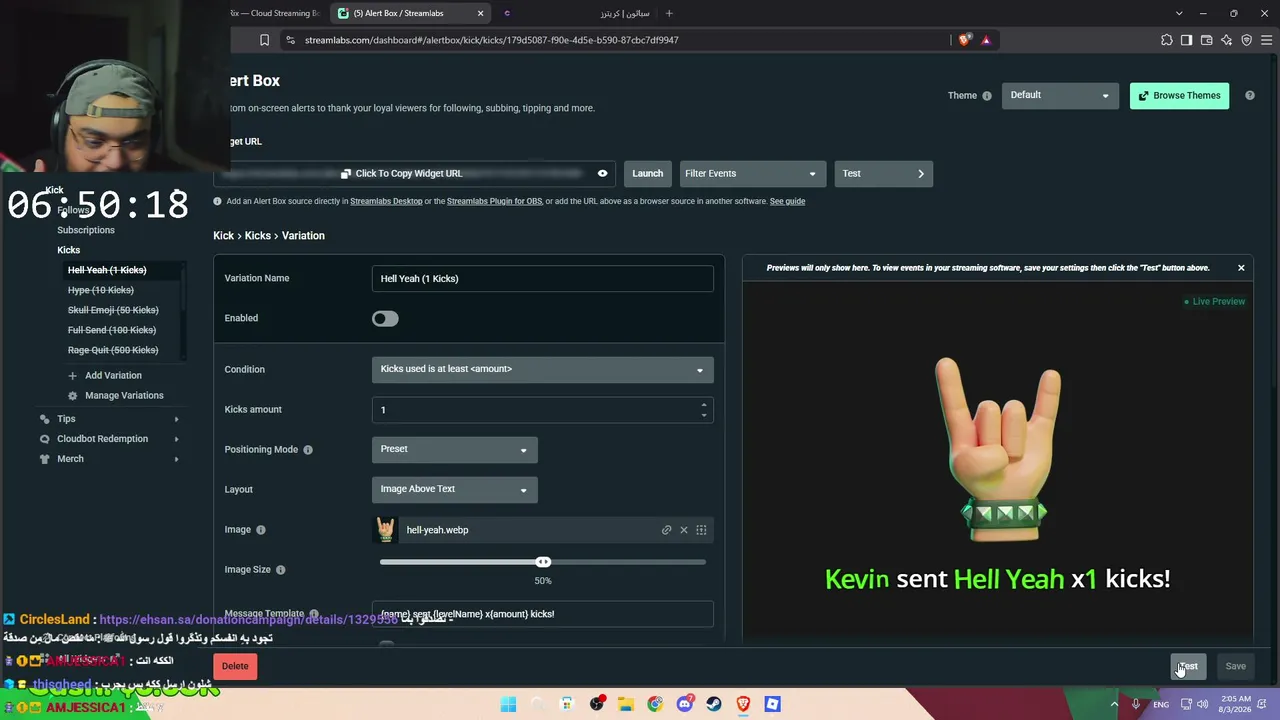Expand the Test submenu near Launch
The image size is (1280, 720).
883,174
